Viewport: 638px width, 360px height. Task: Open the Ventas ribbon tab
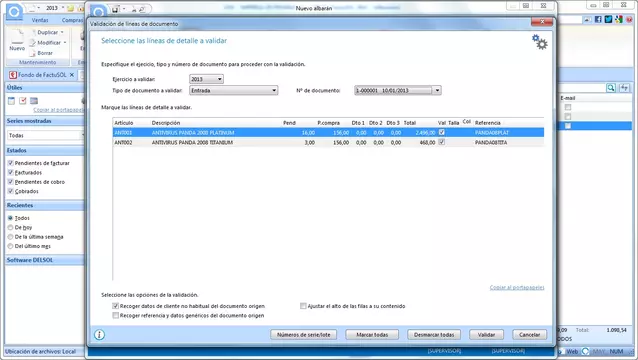(40, 20)
